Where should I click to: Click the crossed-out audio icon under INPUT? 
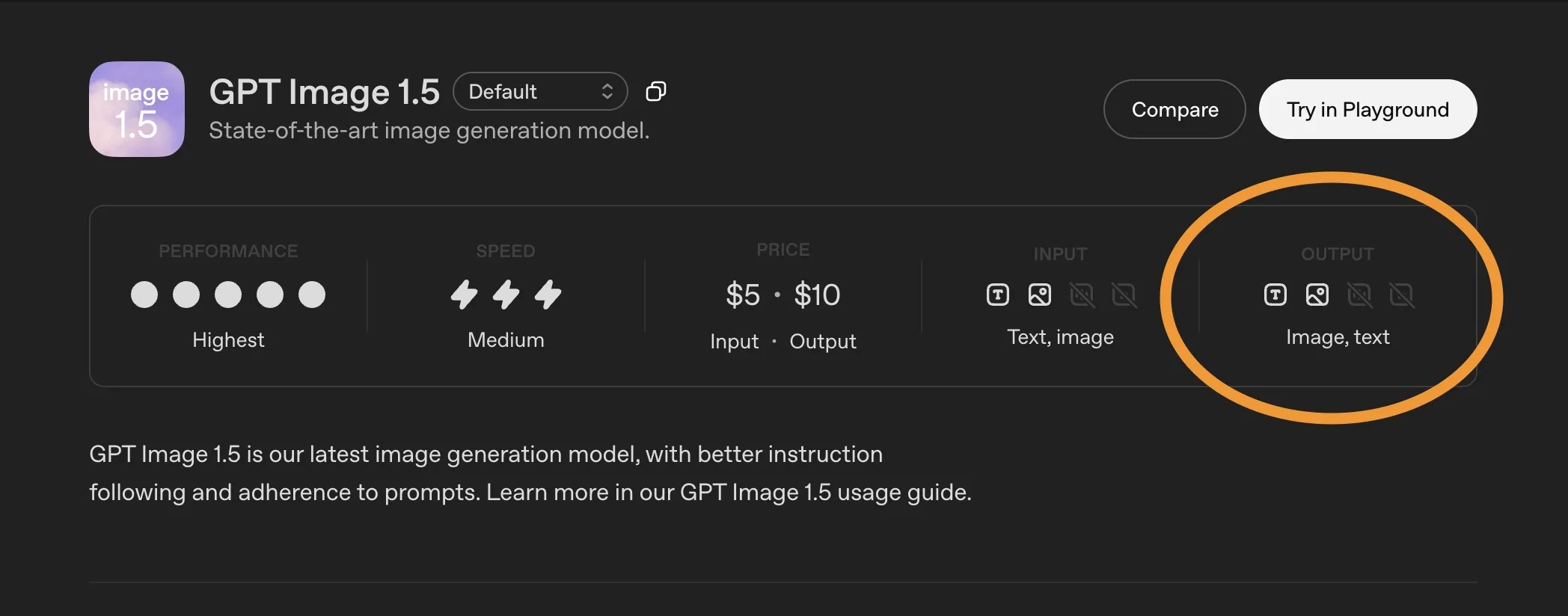pyautogui.click(x=1082, y=295)
